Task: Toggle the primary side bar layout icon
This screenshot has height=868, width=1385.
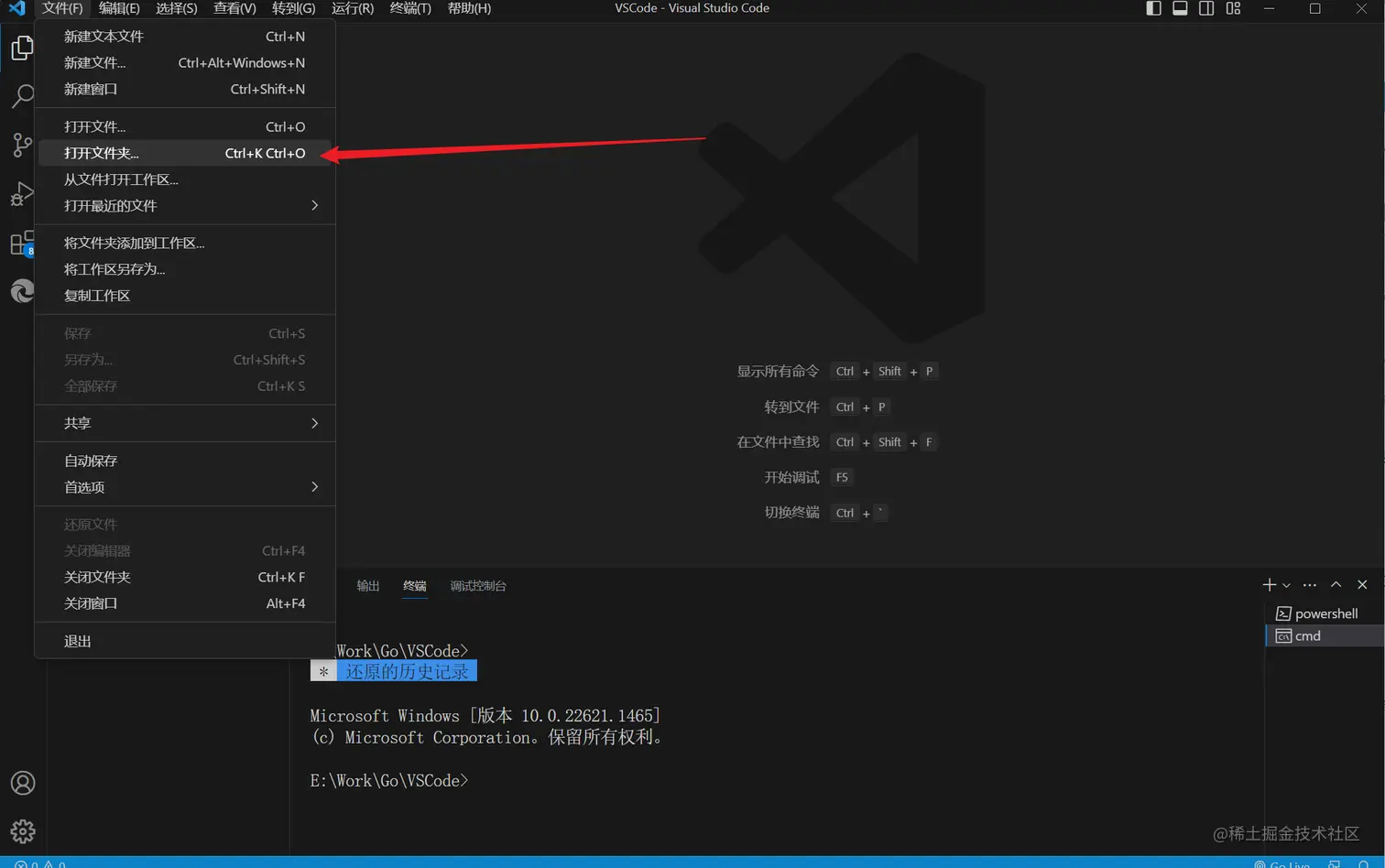Action: [1153, 8]
